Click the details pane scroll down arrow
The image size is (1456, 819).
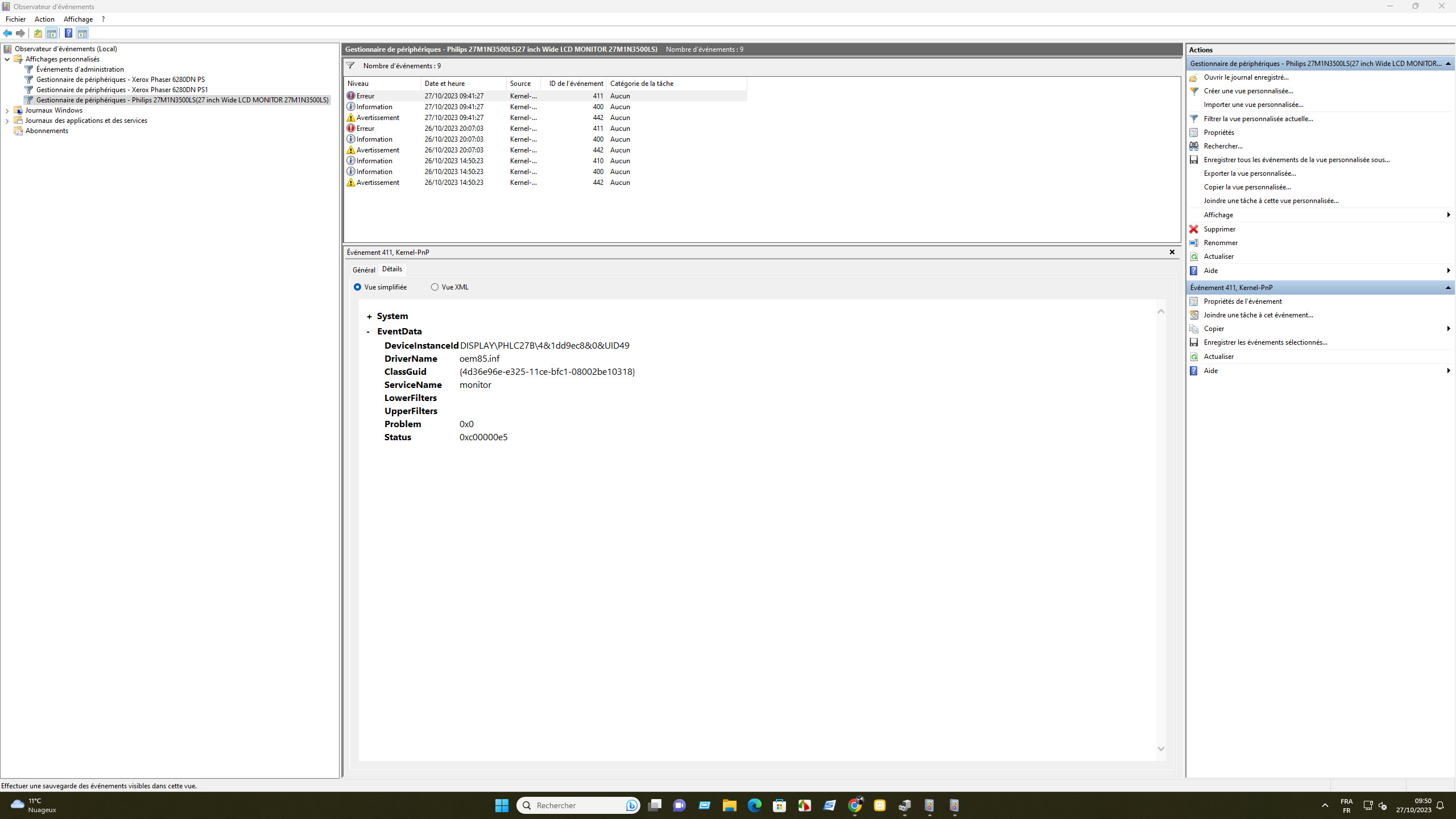point(1161,748)
